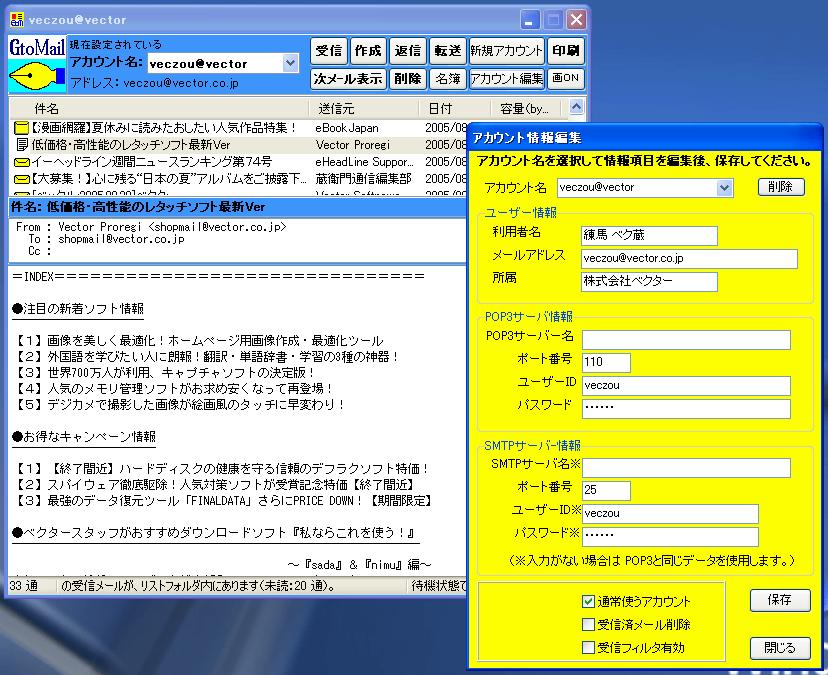Click the document icon of 低価格・高性能 mail
Viewport: 828px width, 675px height.
point(22,145)
